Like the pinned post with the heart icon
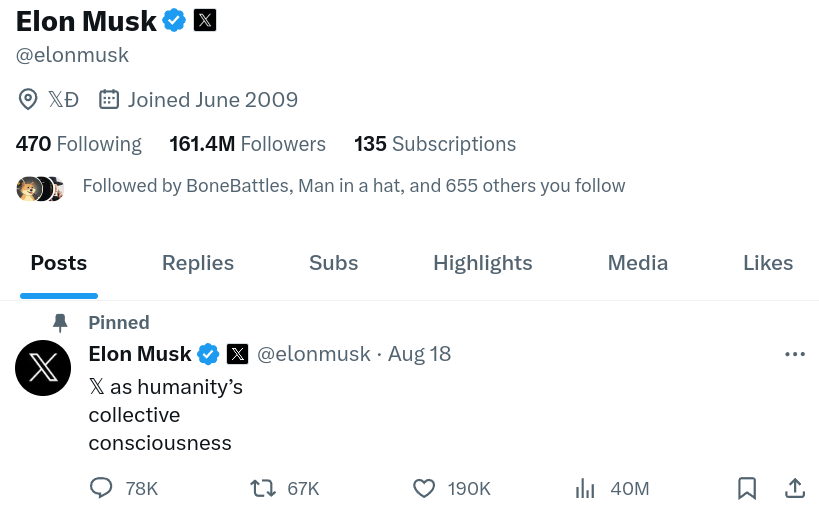The height and width of the screenshot is (507, 819). [424, 488]
